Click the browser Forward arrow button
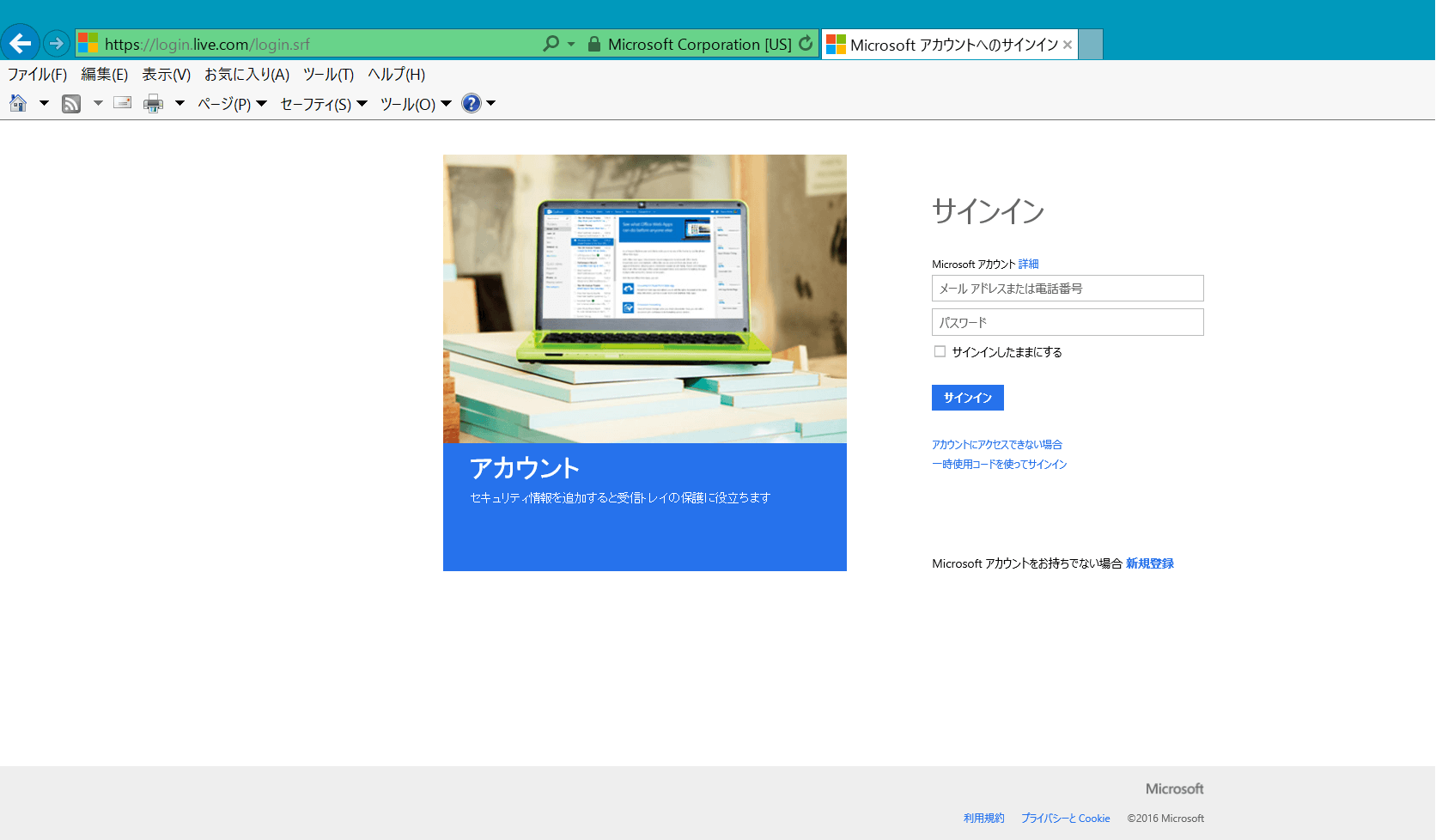The height and width of the screenshot is (840, 1436). 56,43
